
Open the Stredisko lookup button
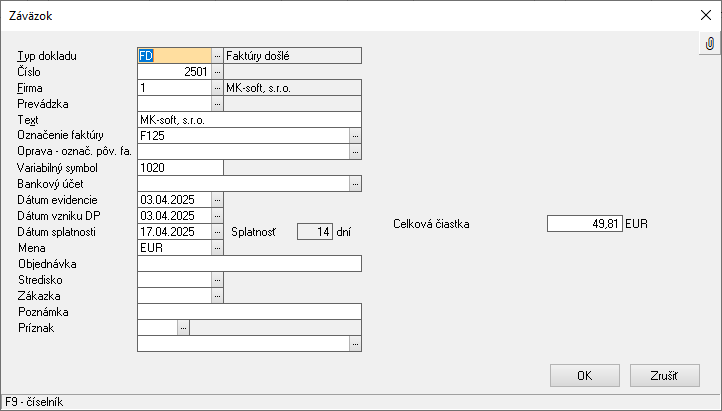point(217,280)
